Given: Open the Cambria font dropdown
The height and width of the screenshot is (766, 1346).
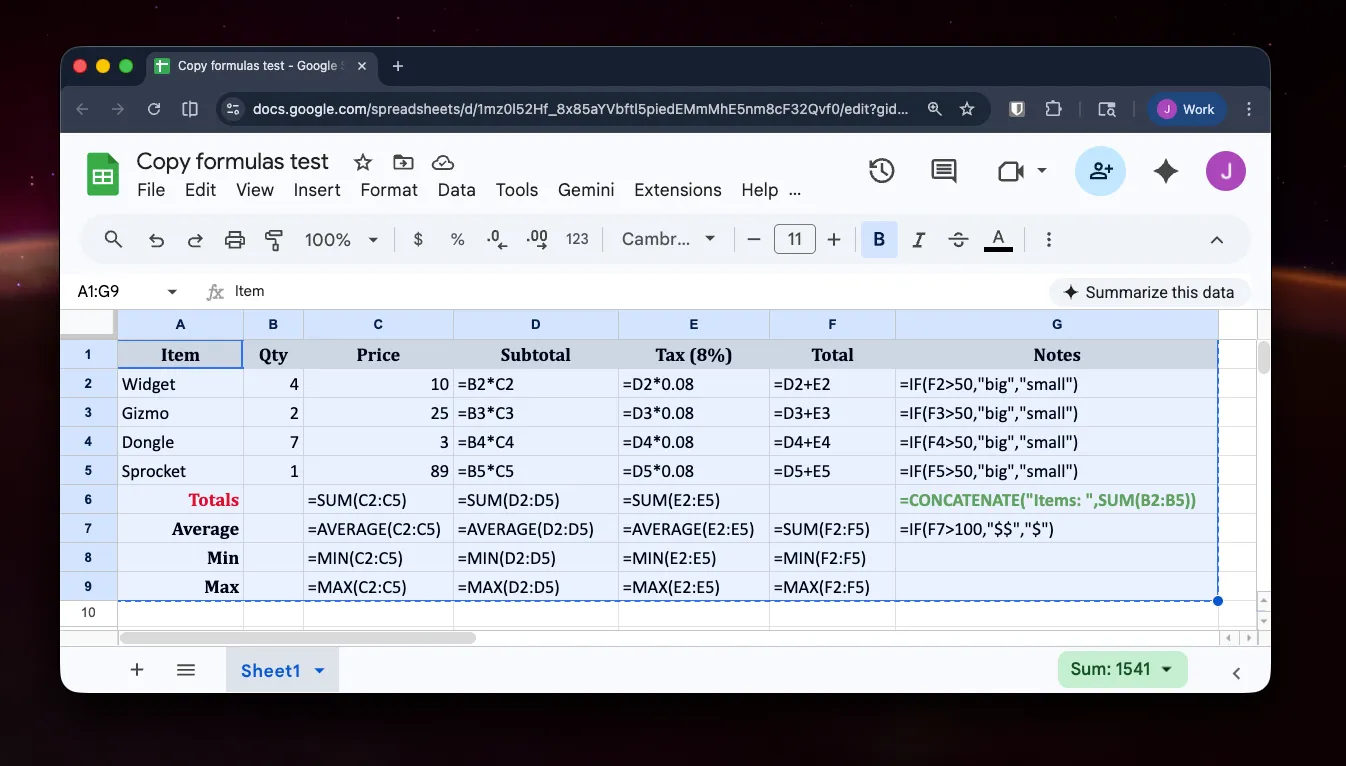Looking at the screenshot, I should coord(668,240).
